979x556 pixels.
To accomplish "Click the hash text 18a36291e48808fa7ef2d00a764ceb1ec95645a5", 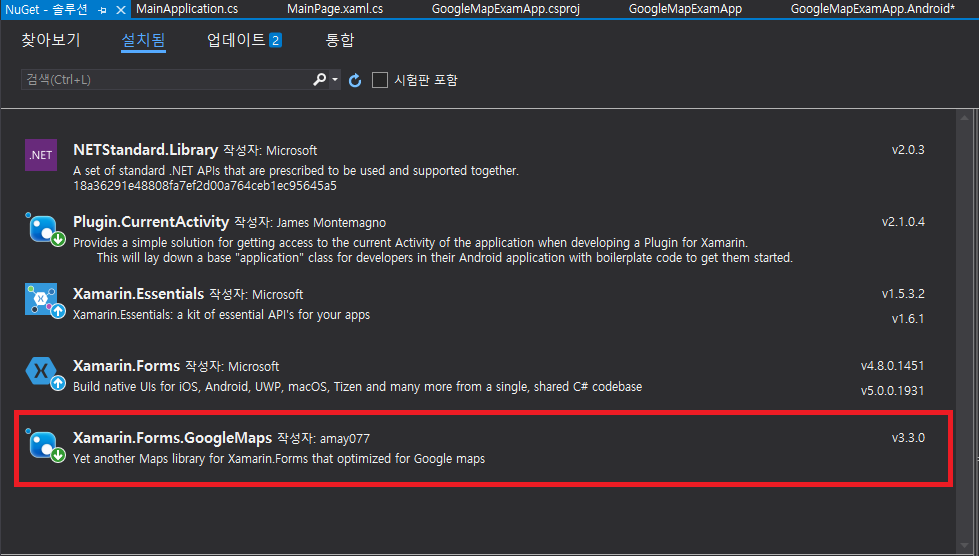I will (x=205, y=186).
